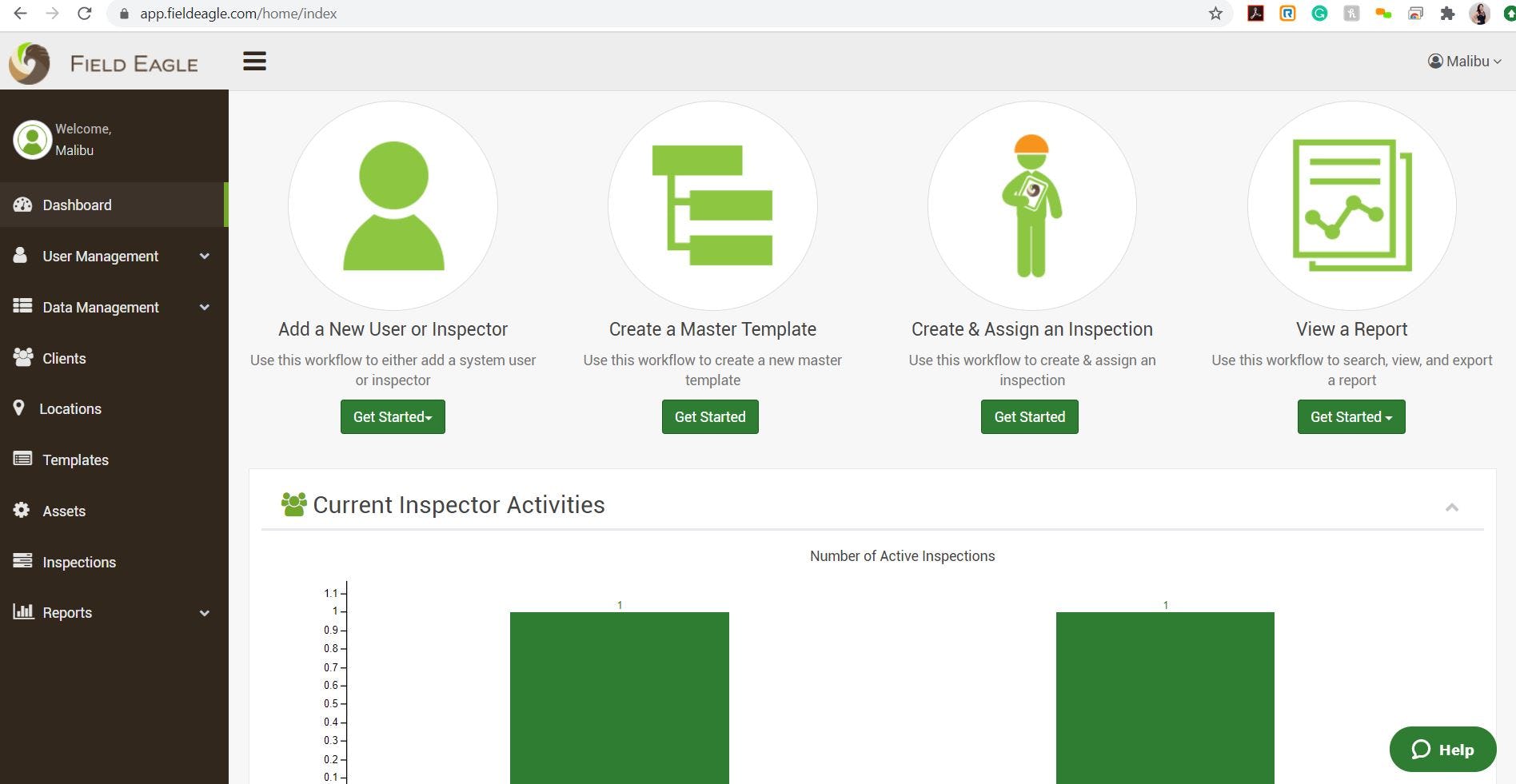Image resolution: width=1516 pixels, height=784 pixels.
Task: Open the Help chat widget
Action: [1442, 750]
